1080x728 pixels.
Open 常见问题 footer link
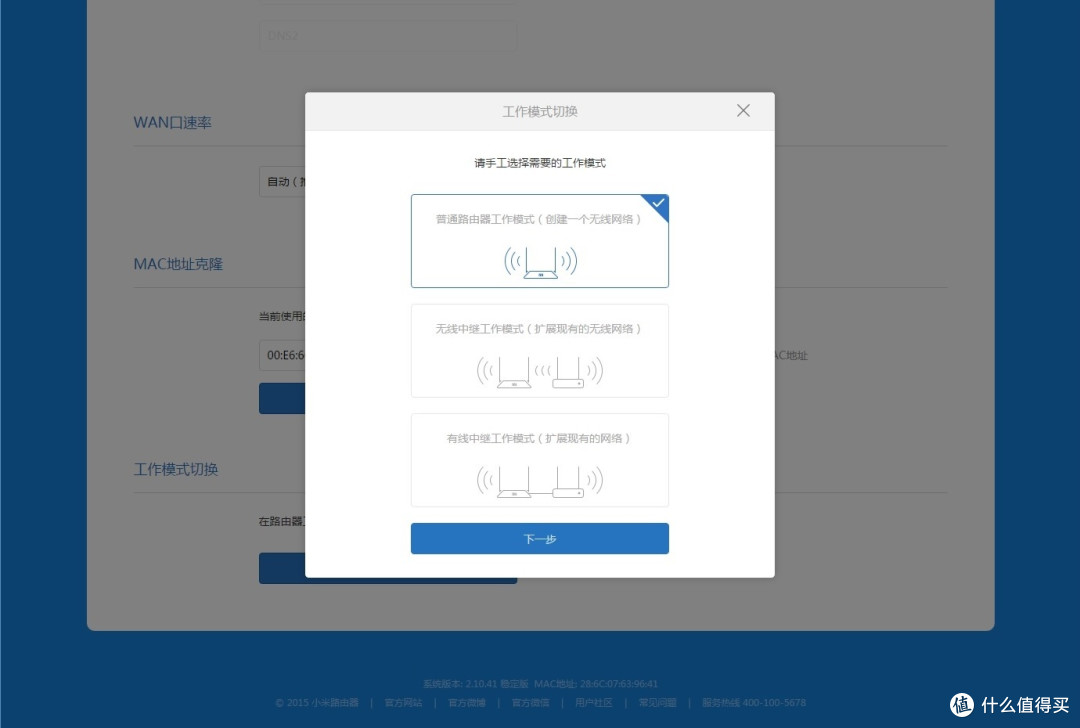pos(656,703)
